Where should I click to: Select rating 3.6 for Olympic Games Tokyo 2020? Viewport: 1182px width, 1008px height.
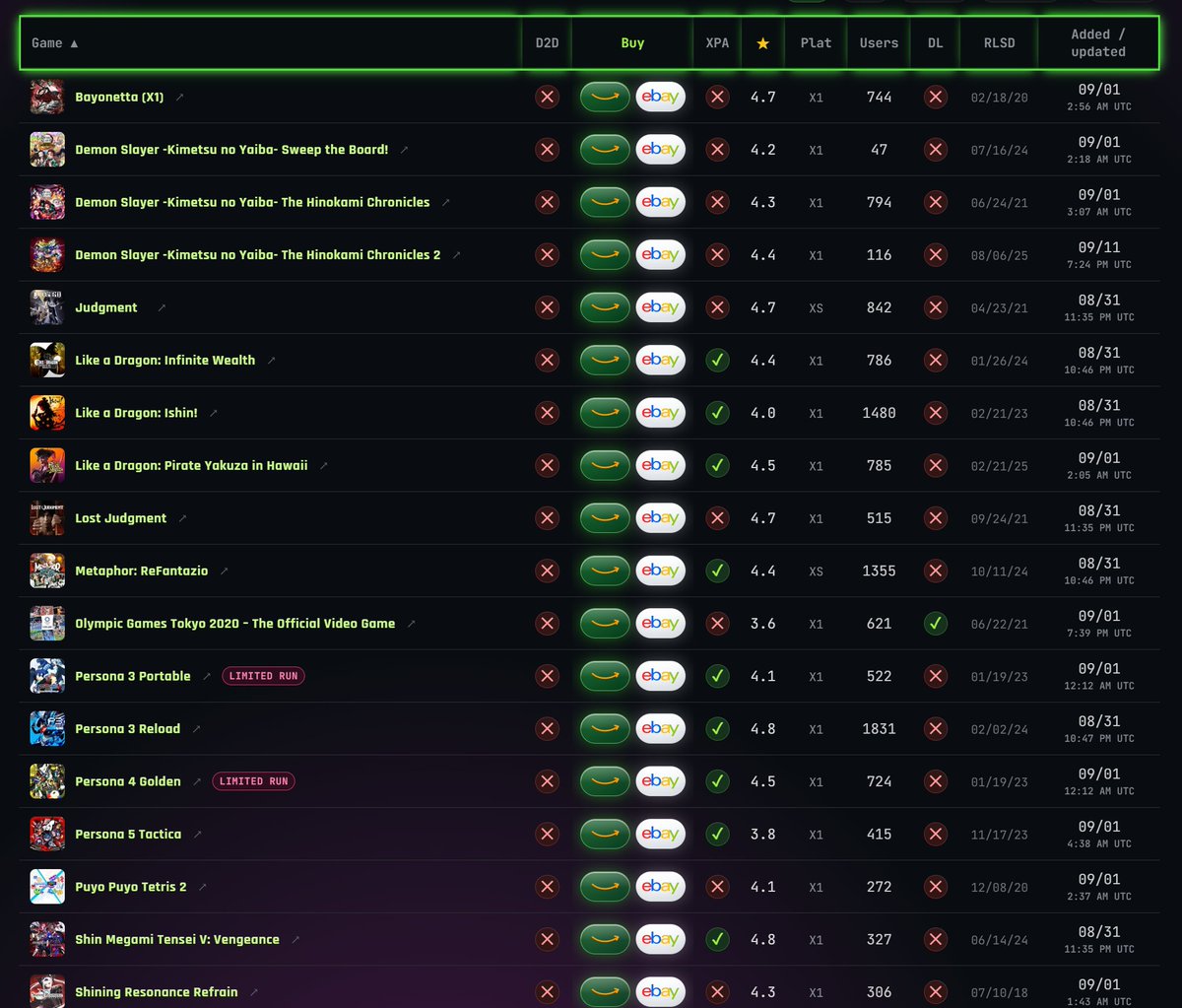point(762,624)
